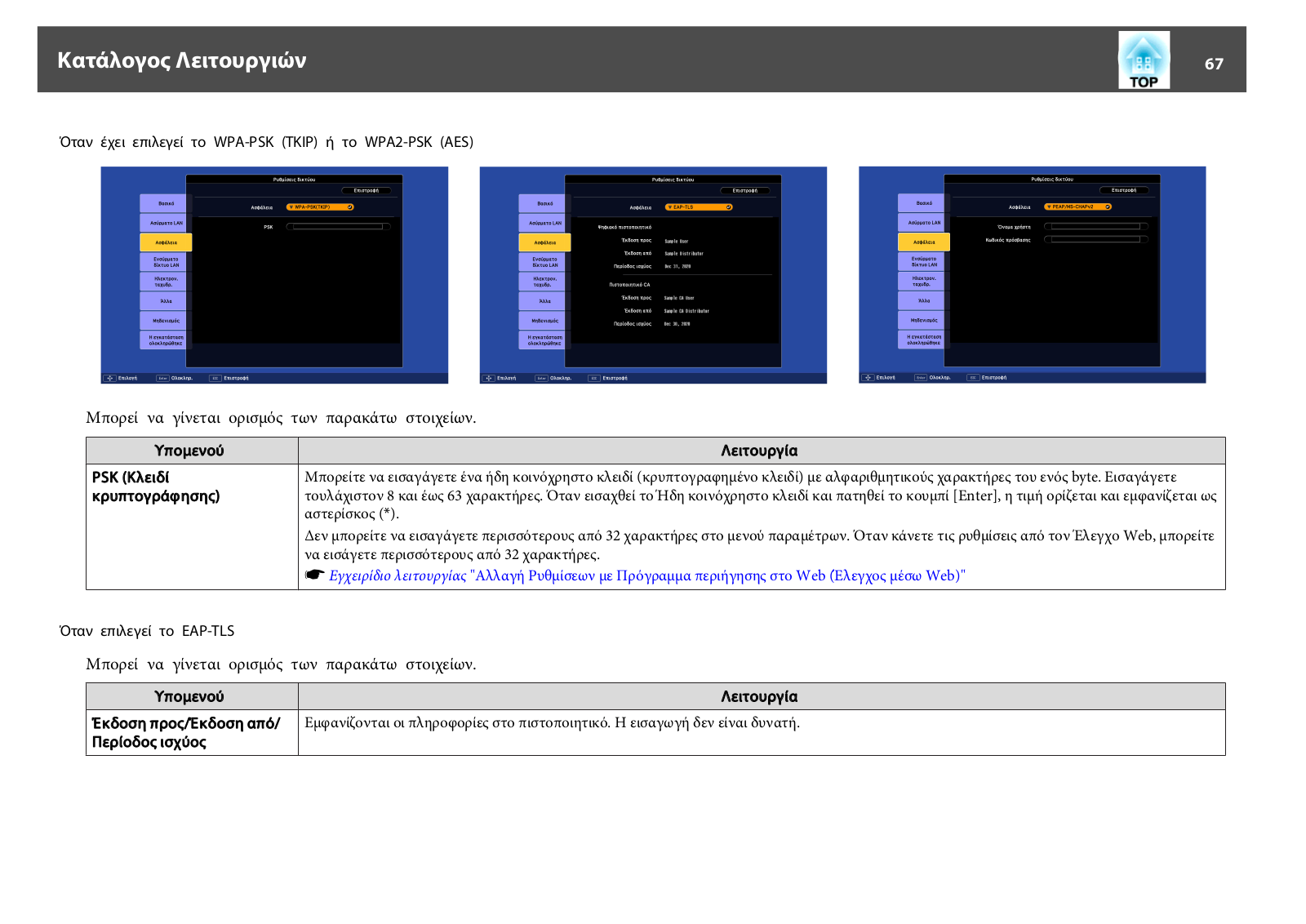
Task: Click Esc key icon in WPA-PSK screenshot footer
Action: click(x=215, y=378)
